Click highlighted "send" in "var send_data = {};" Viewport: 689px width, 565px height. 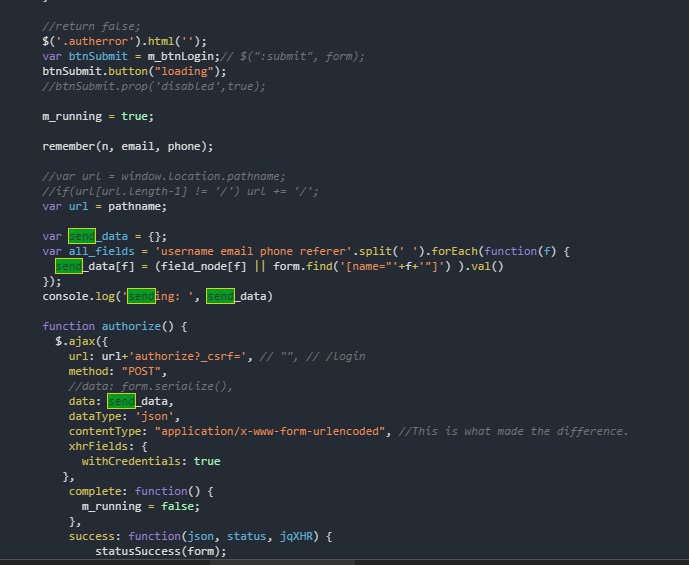coord(82,236)
